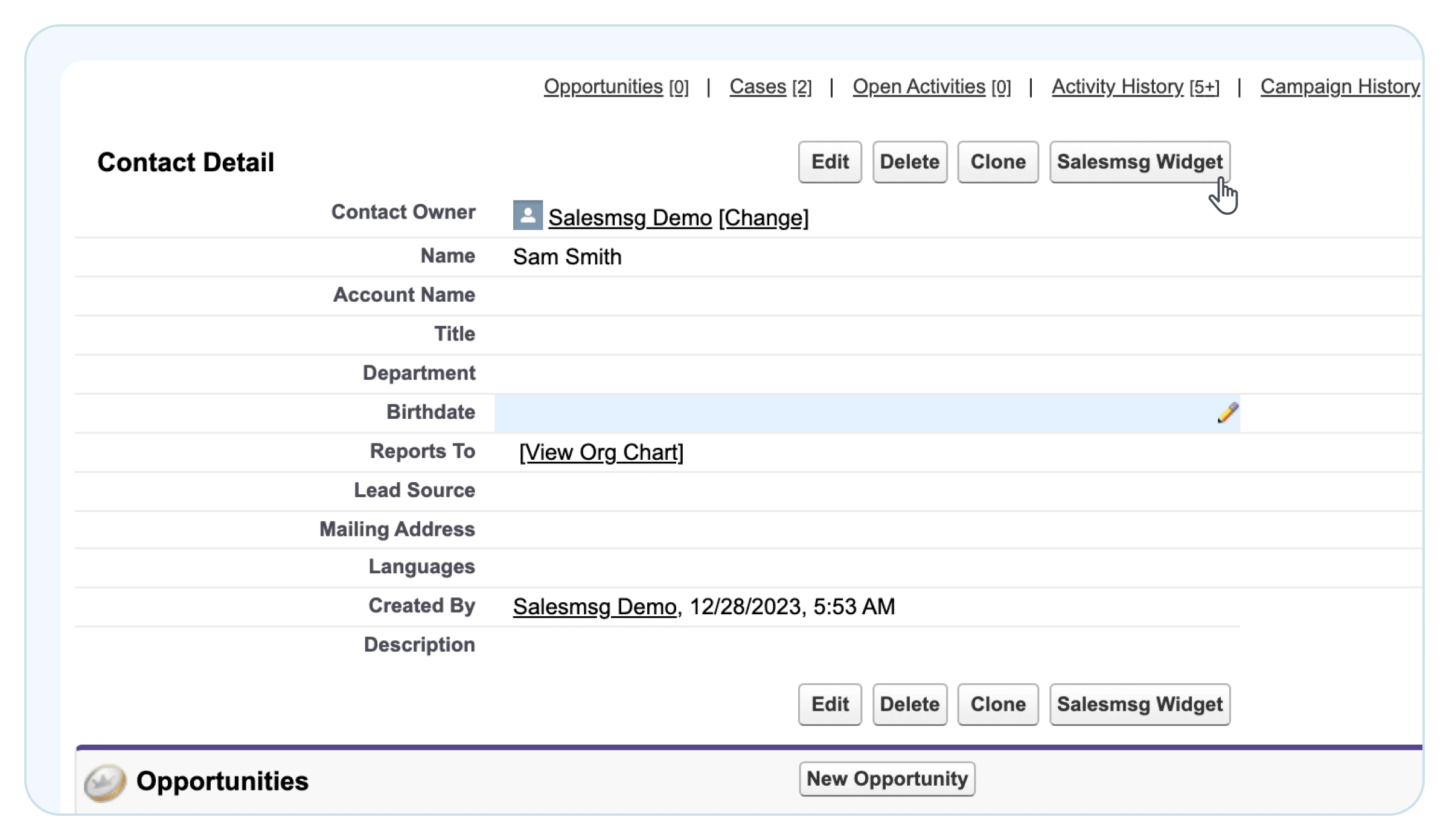Click the Department field label
The width and height of the screenshot is (1449, 840).
pos(419,373)
